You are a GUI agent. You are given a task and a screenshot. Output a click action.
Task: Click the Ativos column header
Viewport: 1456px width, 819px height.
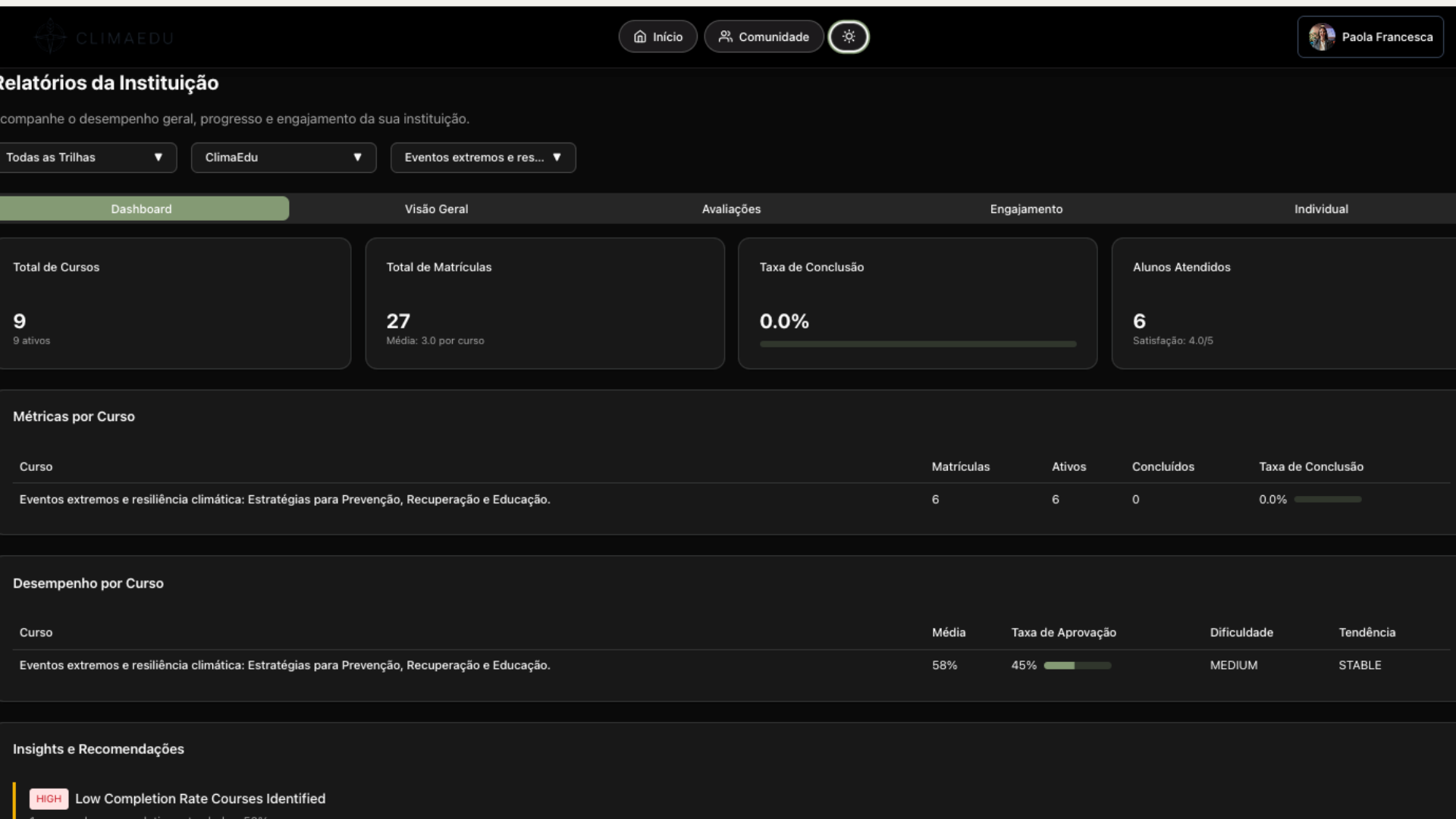[x=1068, y=466]
